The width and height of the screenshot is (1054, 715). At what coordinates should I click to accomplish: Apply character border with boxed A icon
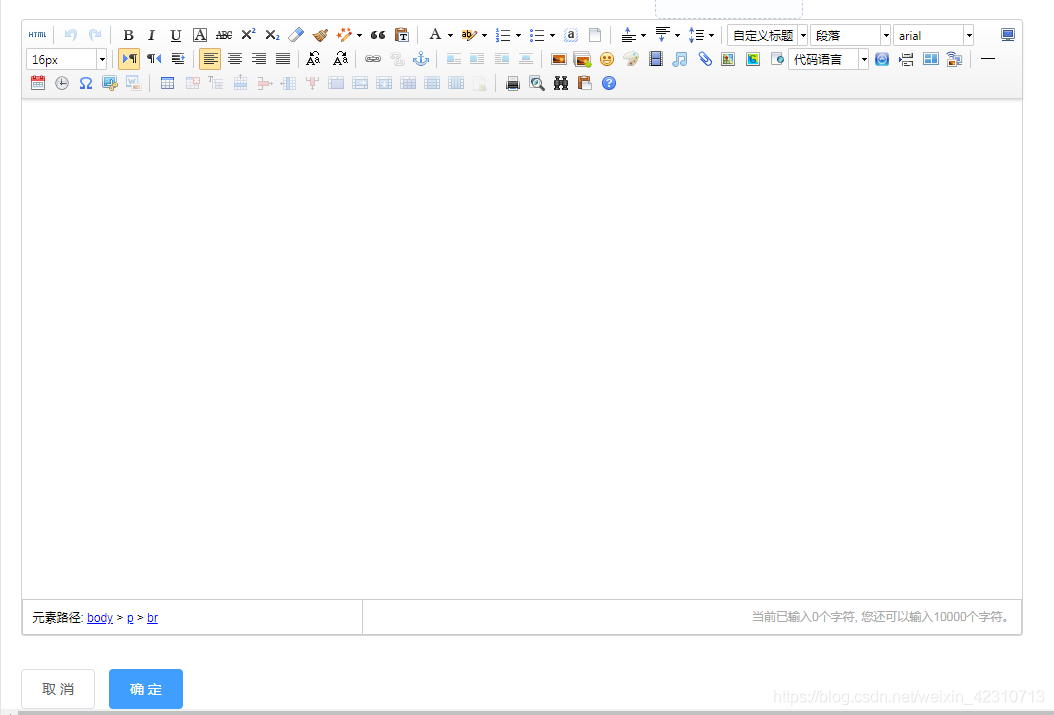200,35
